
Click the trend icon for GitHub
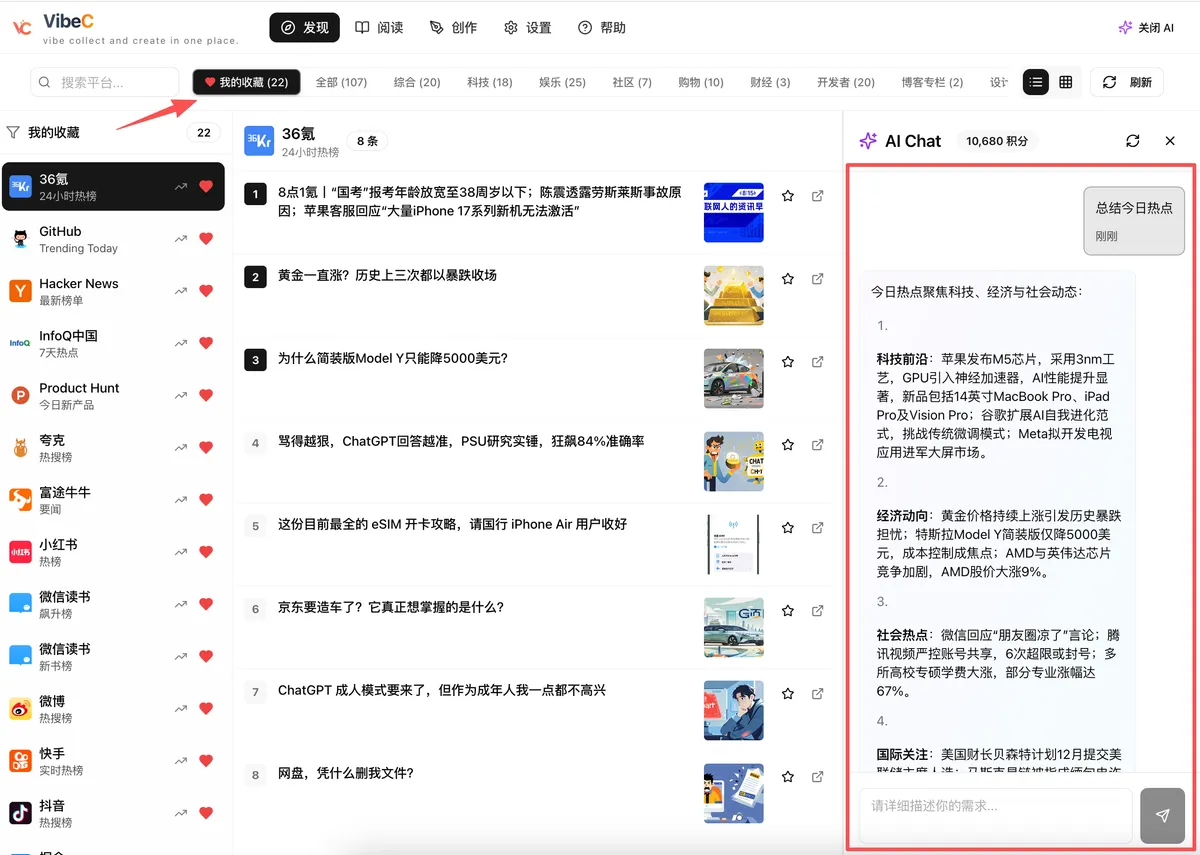click(x=181, y=239)
